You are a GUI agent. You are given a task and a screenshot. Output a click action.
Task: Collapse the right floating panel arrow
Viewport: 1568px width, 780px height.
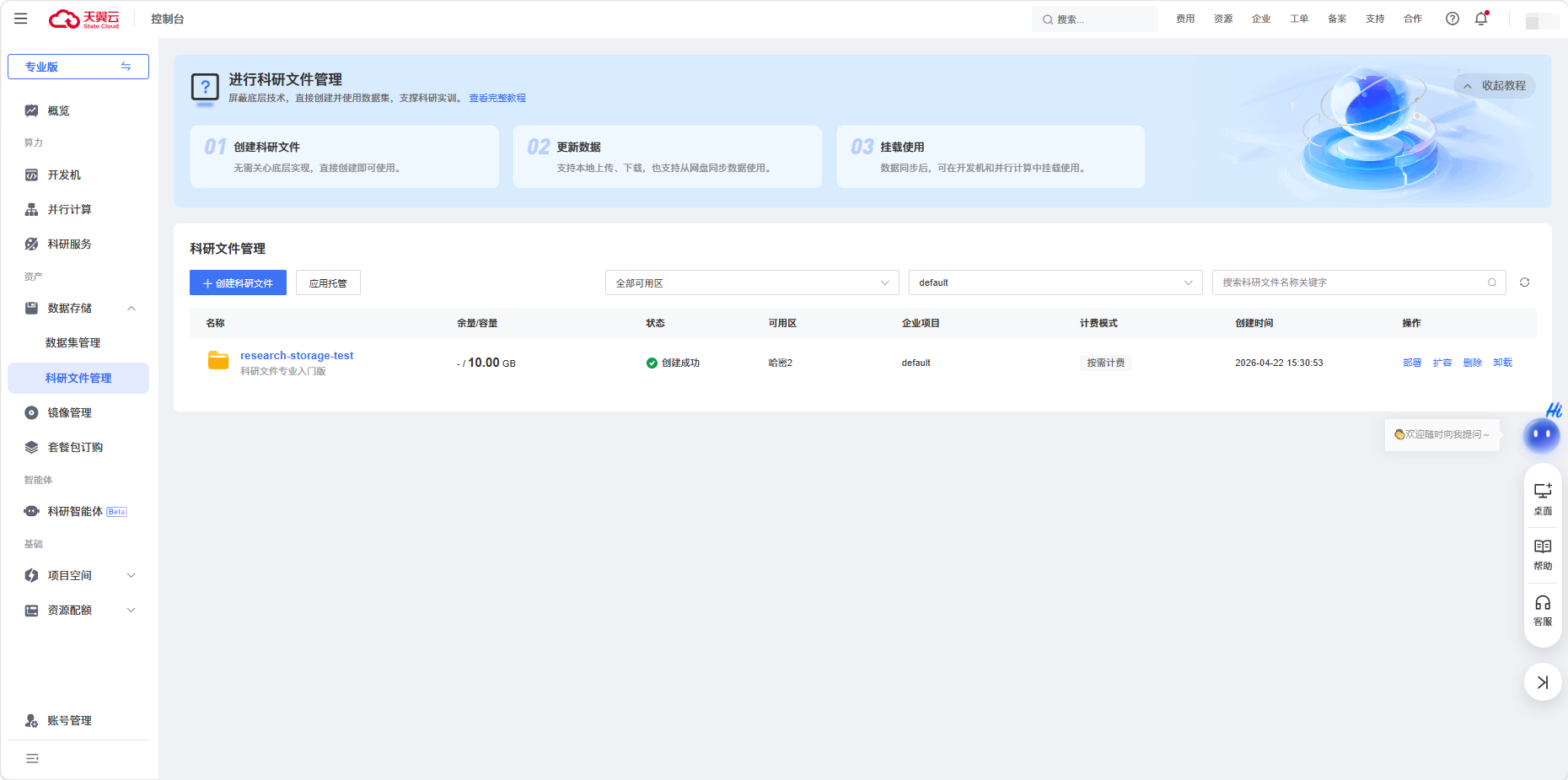point(1543,682)
